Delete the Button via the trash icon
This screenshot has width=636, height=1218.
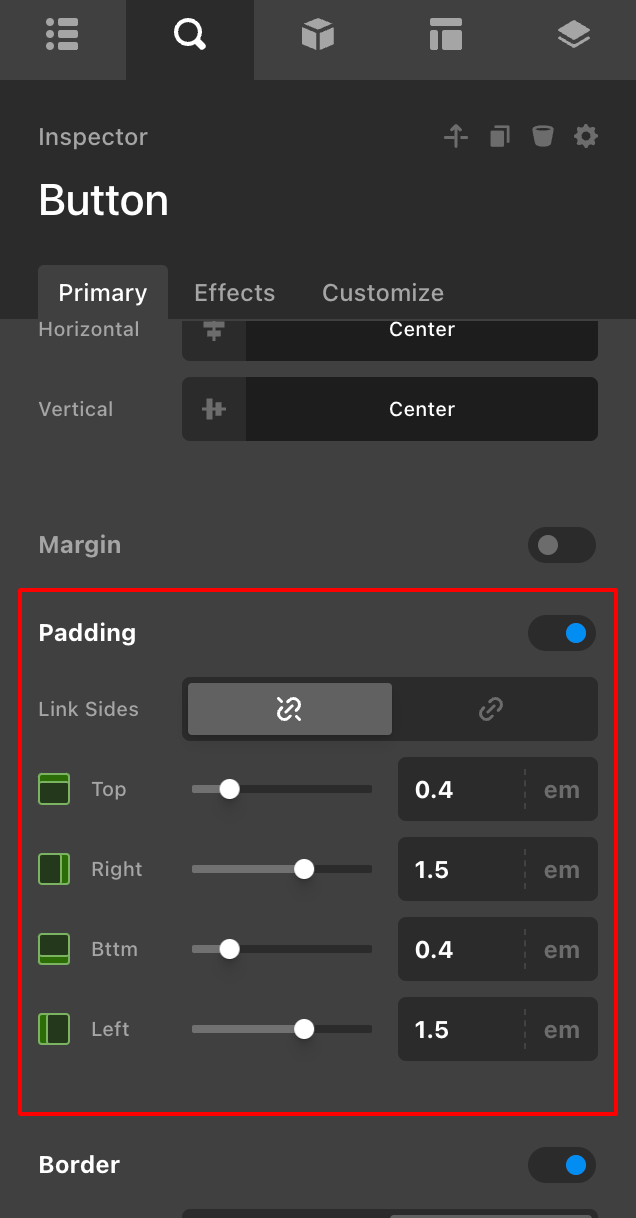(x=542, y=136)
